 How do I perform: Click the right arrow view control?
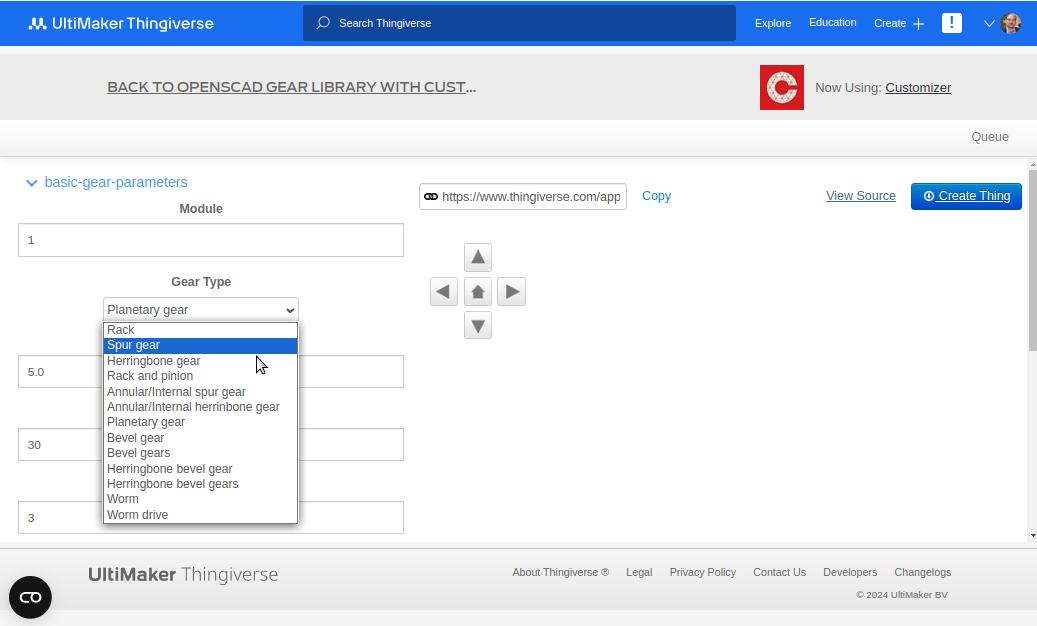pyautogui.click(x=511, y=292)
